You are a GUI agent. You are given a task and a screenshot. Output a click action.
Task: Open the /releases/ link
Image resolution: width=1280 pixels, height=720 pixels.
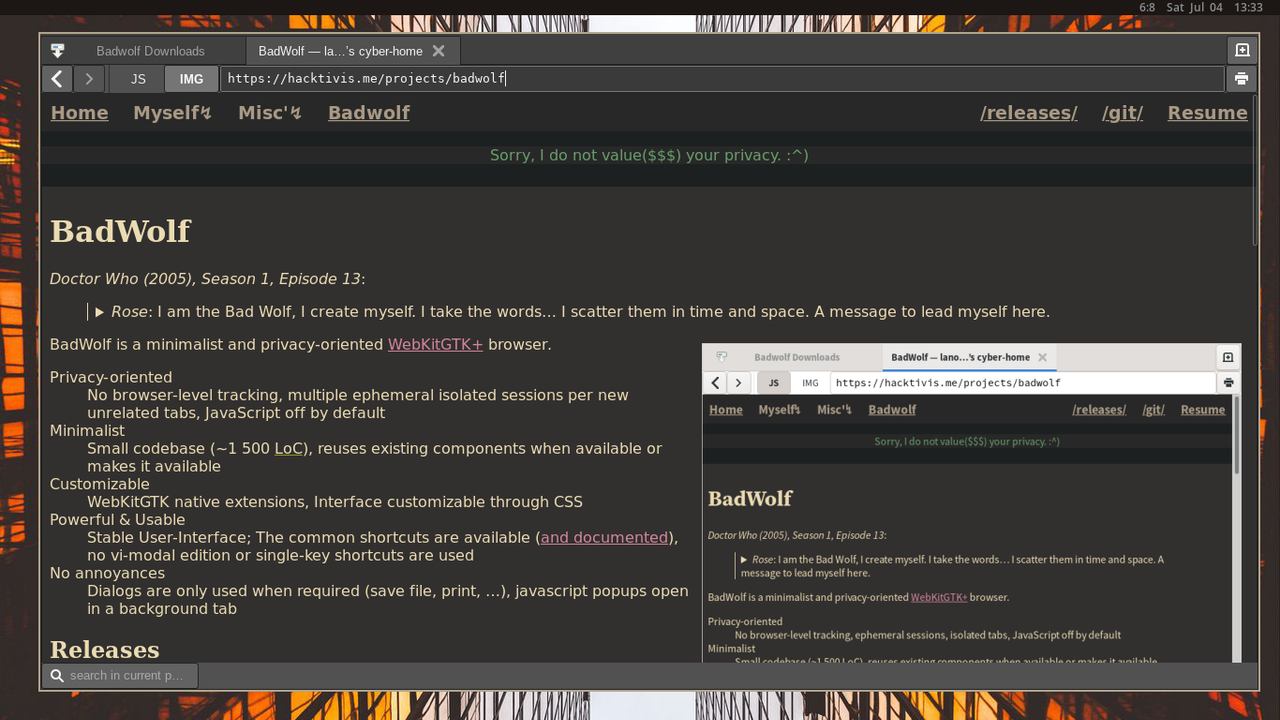point(1029,113)
